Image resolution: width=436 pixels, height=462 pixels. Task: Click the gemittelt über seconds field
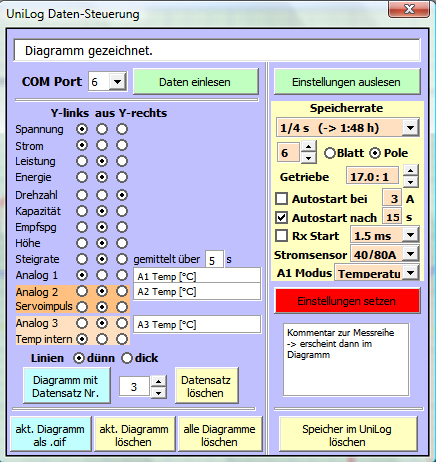214,259
